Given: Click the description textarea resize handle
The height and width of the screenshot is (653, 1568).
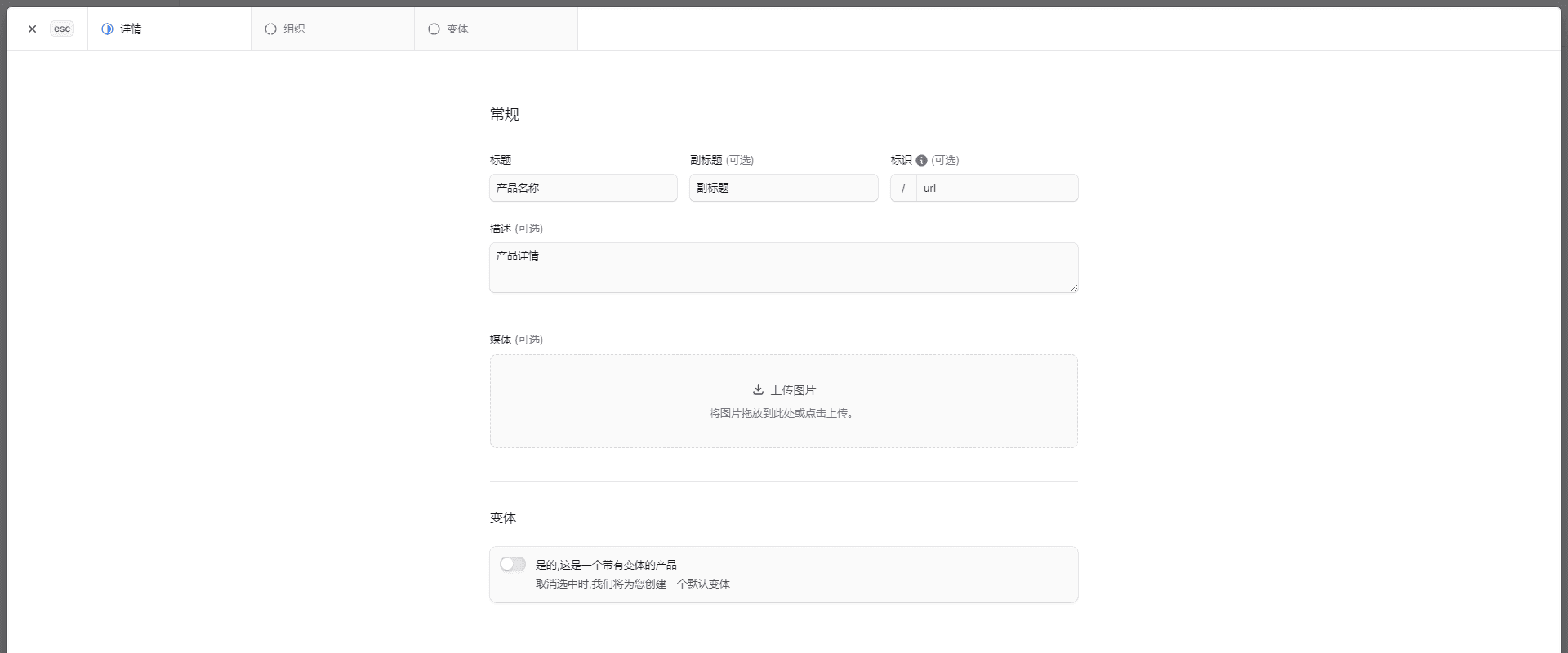Looking at the screenshot, I should click(1073, 287).
